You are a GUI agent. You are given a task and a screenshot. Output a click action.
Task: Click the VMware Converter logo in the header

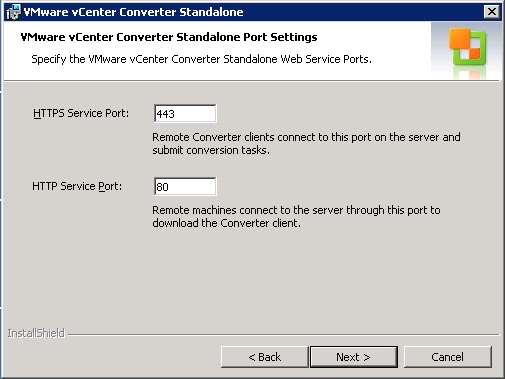pos(467,47)
